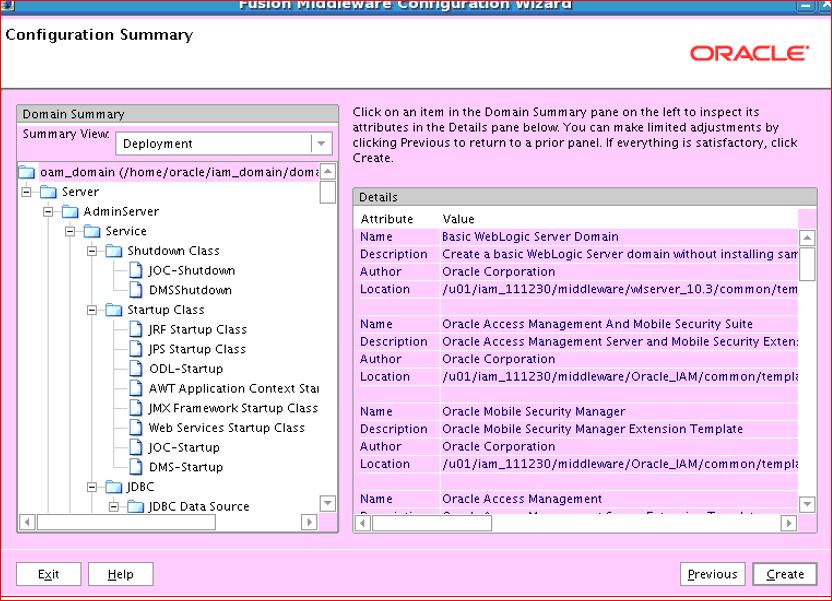Click the JRF Startup Class file icon
Image resolution: width=832 pixels, height=601 pixels.
[x=136, y=329]
